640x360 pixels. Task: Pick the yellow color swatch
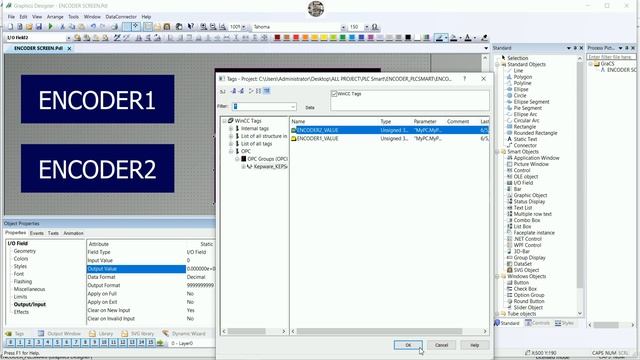pyautogui.click(x=324, y=38)
